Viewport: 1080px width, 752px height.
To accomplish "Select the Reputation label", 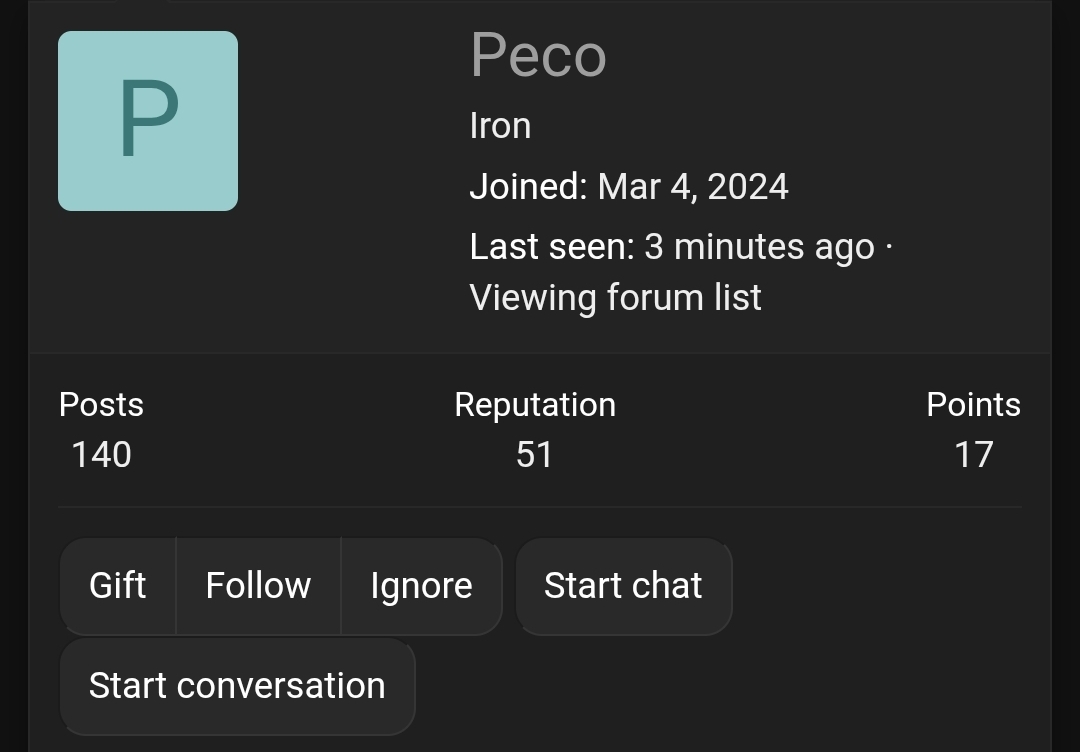I will (536, 404).
